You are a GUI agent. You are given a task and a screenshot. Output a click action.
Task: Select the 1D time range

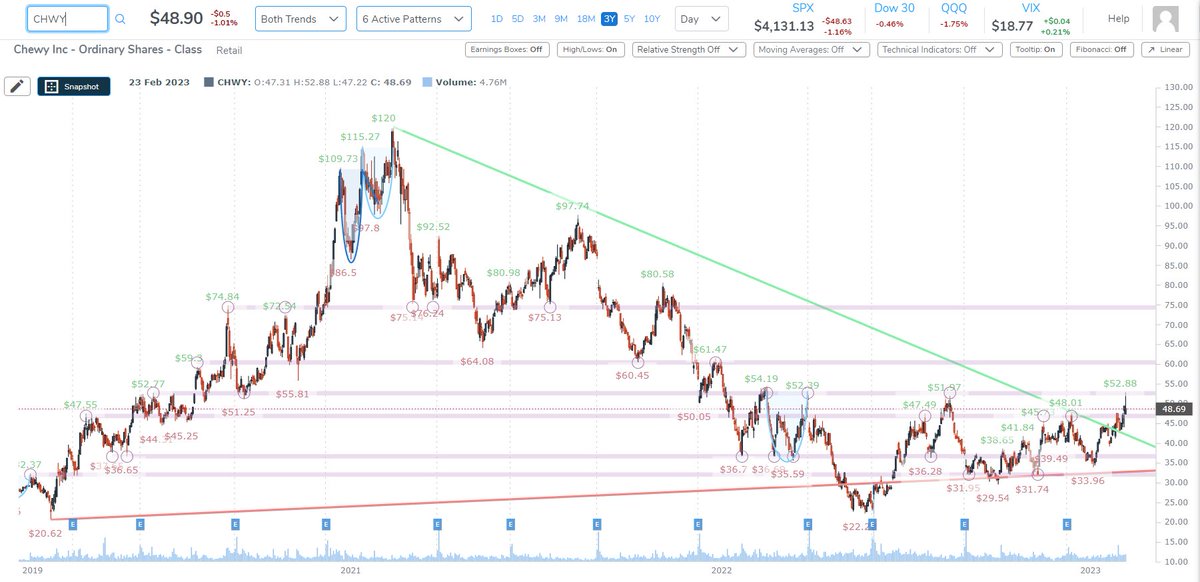click(x=497, y=19)
